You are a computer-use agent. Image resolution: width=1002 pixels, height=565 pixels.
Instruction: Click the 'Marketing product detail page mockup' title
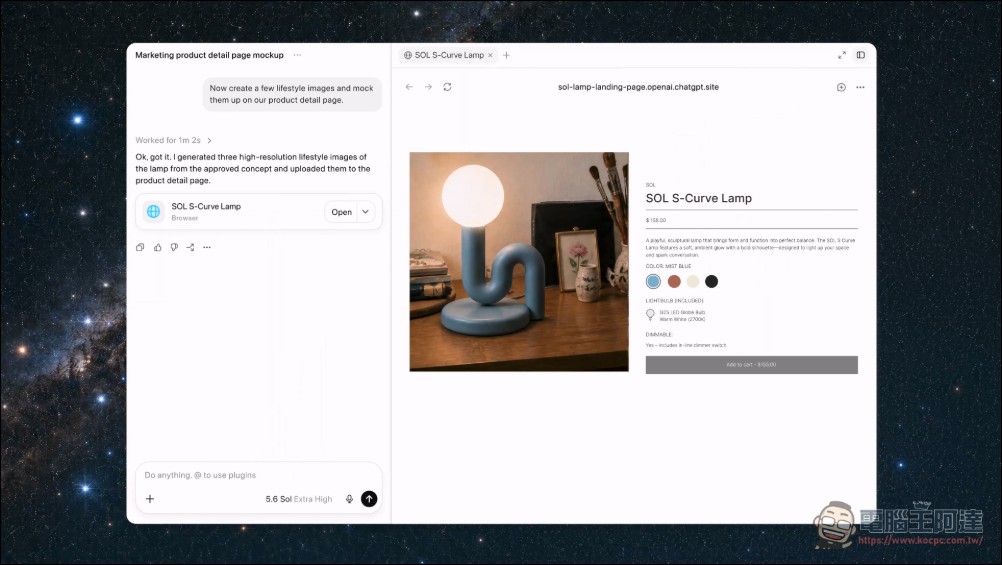coord(209,55)
